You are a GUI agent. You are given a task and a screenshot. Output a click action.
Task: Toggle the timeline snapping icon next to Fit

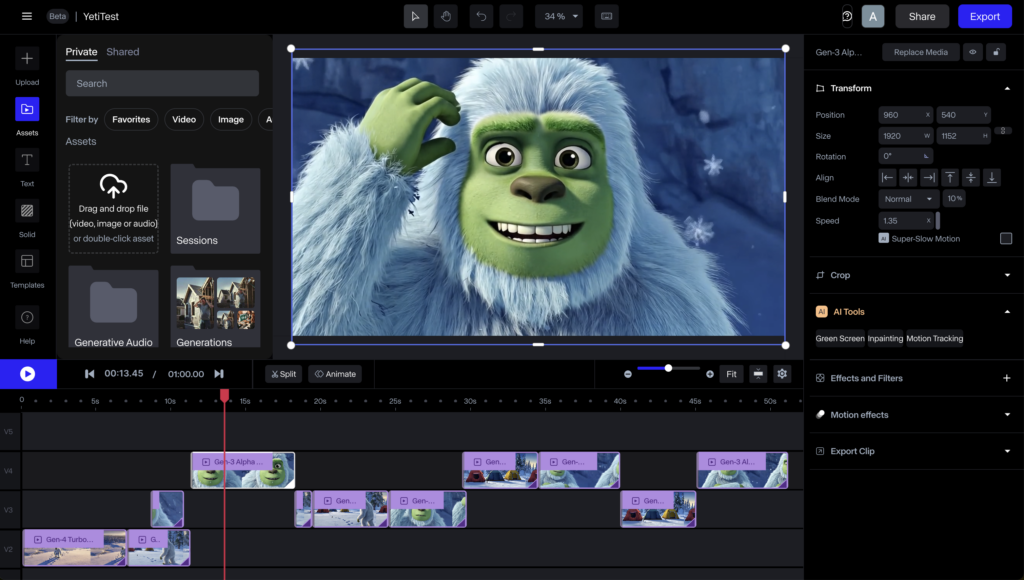point(758,374)
